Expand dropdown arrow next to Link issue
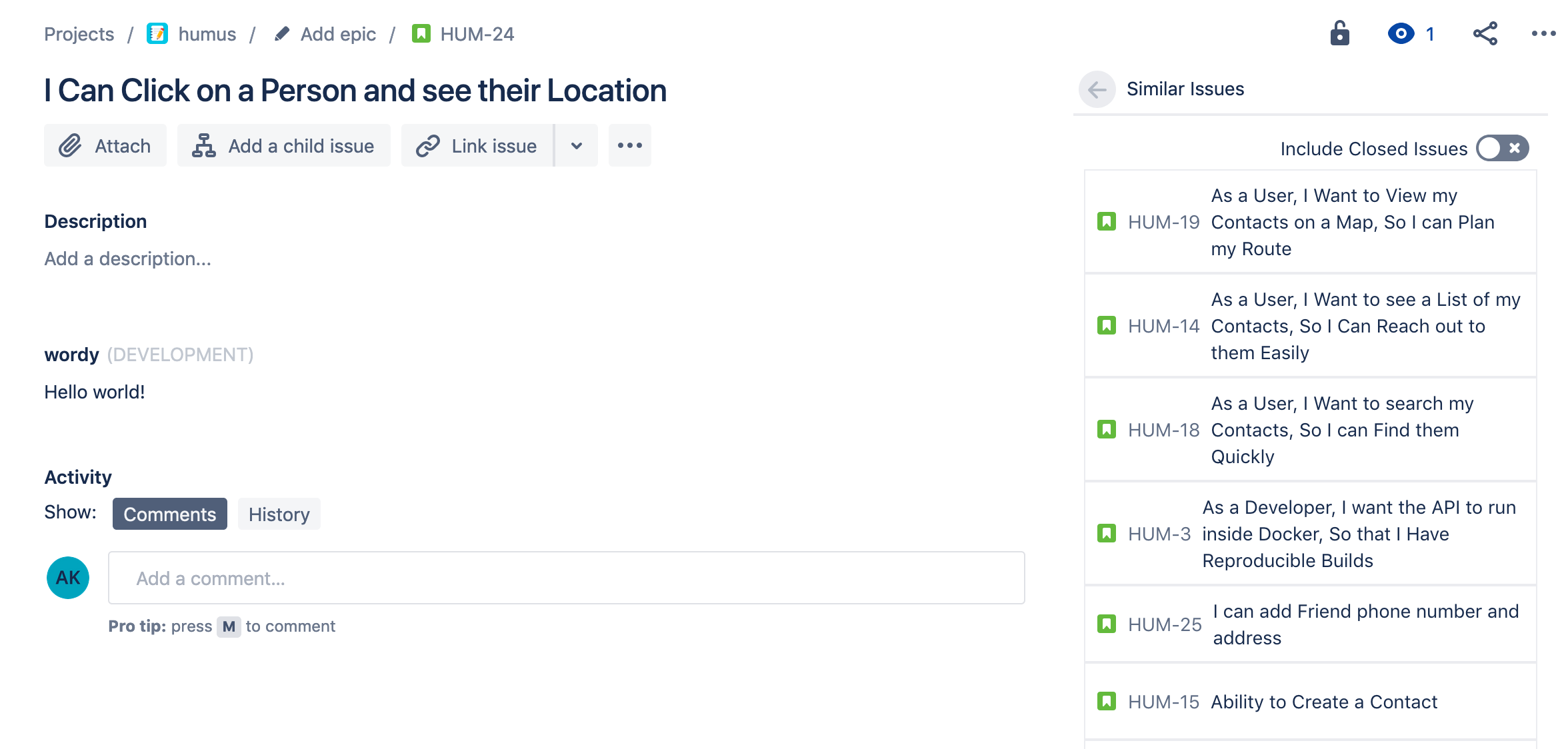The height and width of the screenshot is (749, 1568). 577,145
